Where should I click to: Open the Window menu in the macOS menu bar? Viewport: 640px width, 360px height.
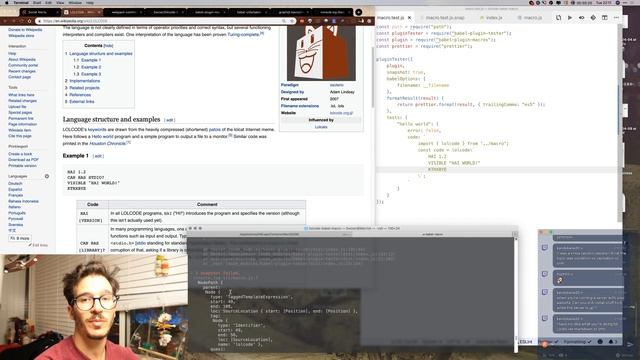click(75, 2)
